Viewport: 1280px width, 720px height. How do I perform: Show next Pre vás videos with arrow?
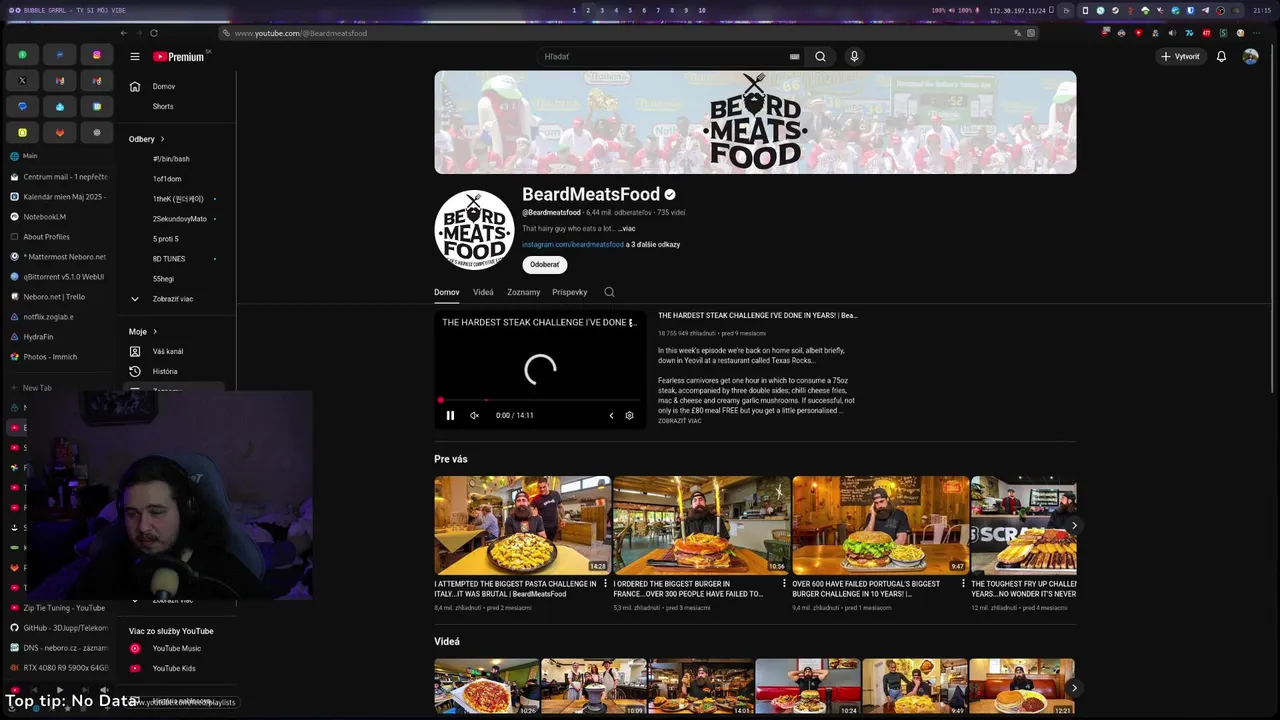1074,526
